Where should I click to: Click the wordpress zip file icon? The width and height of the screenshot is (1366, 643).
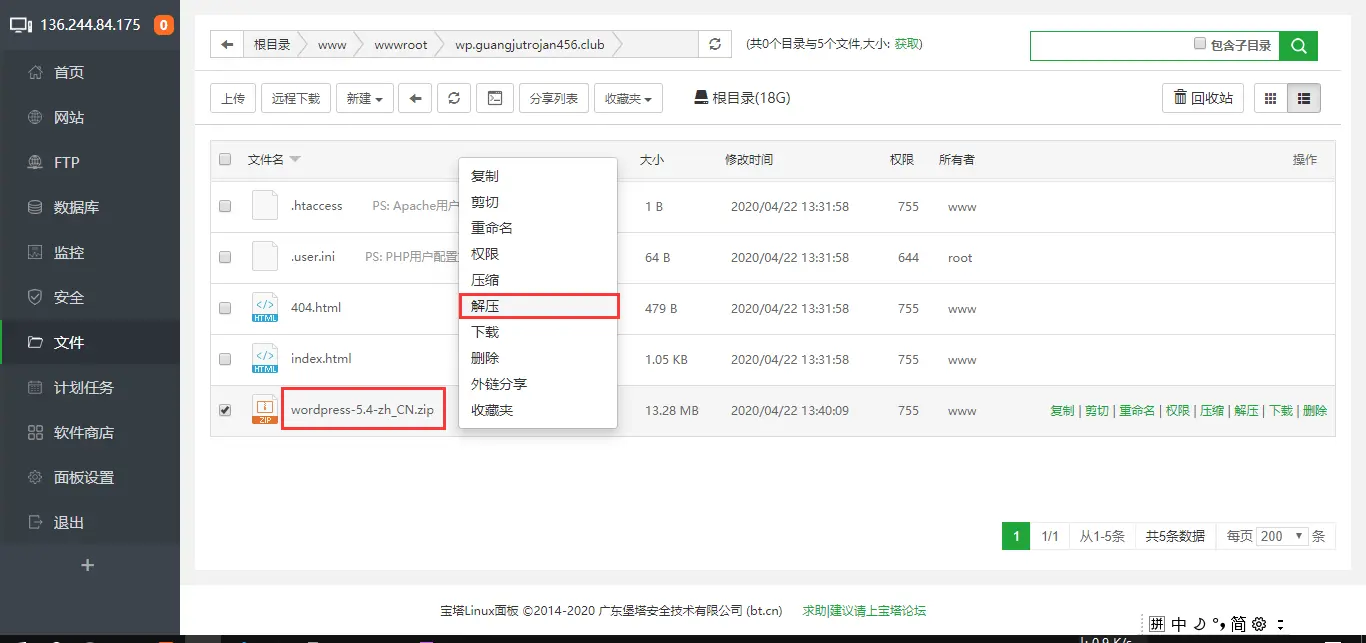pos(265,409)
